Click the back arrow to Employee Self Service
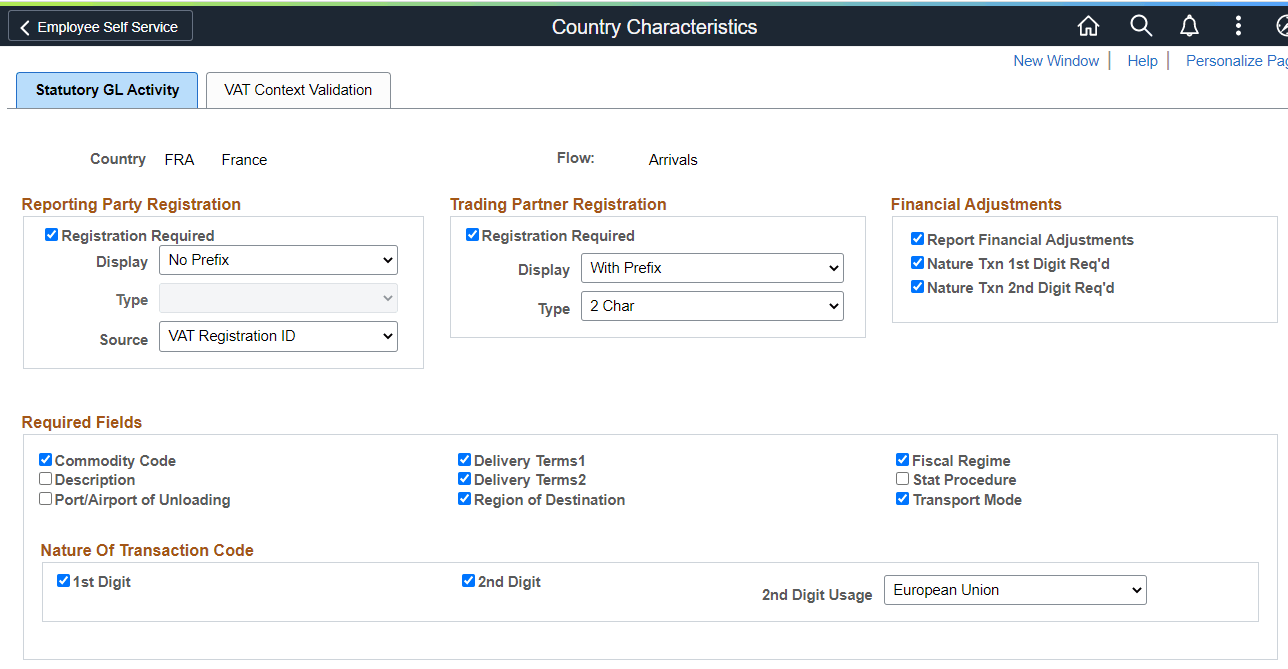Screen dimensions: 1288x669 [x=24, y=26]
